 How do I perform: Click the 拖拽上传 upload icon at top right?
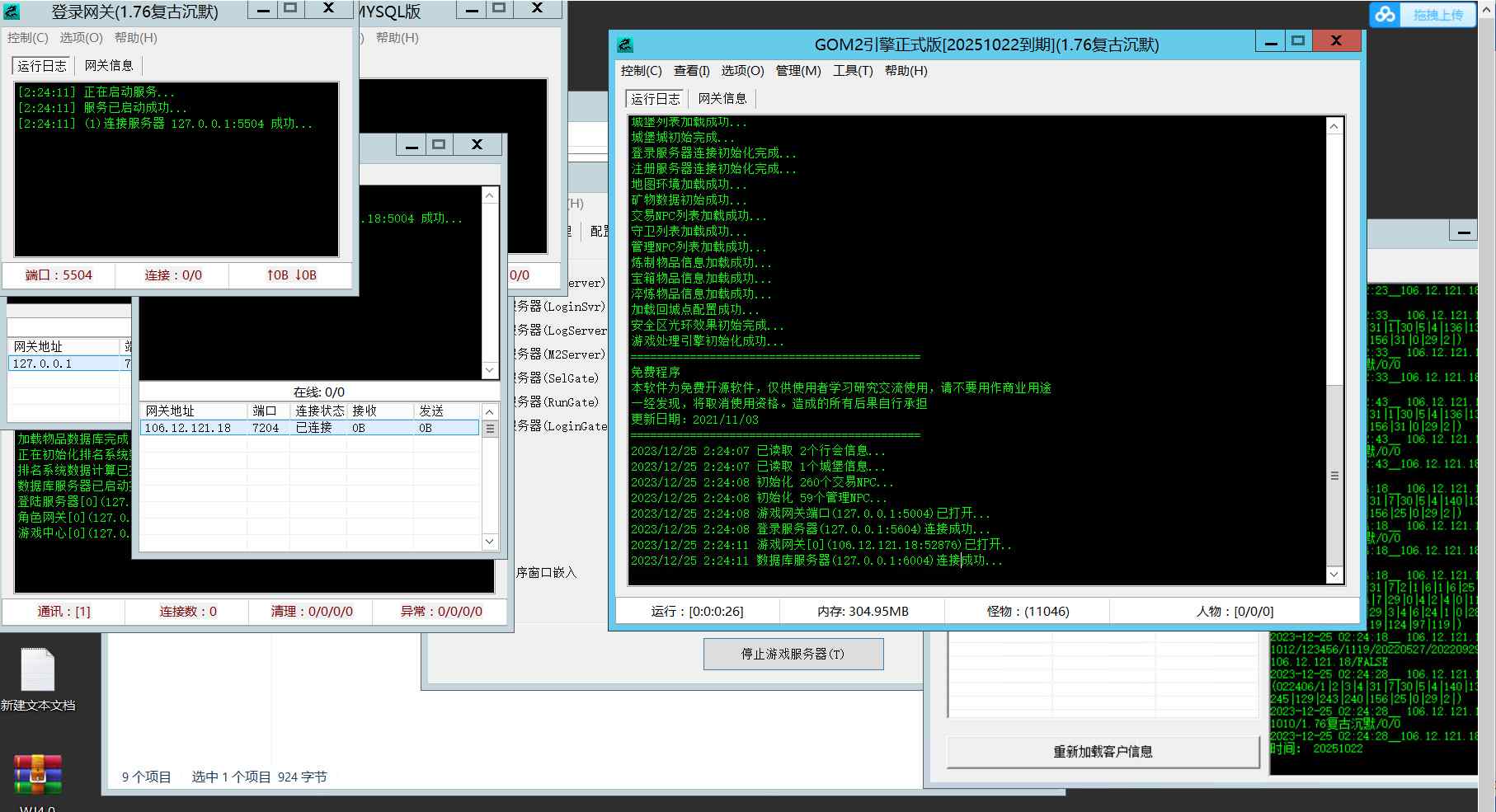pyautogui.click(x=1384, y=14)
